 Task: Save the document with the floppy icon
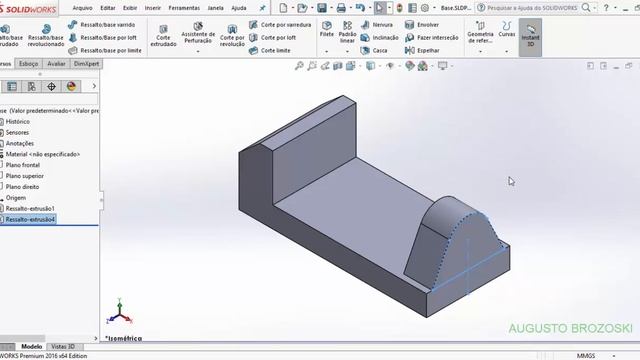tap(322, 7)
